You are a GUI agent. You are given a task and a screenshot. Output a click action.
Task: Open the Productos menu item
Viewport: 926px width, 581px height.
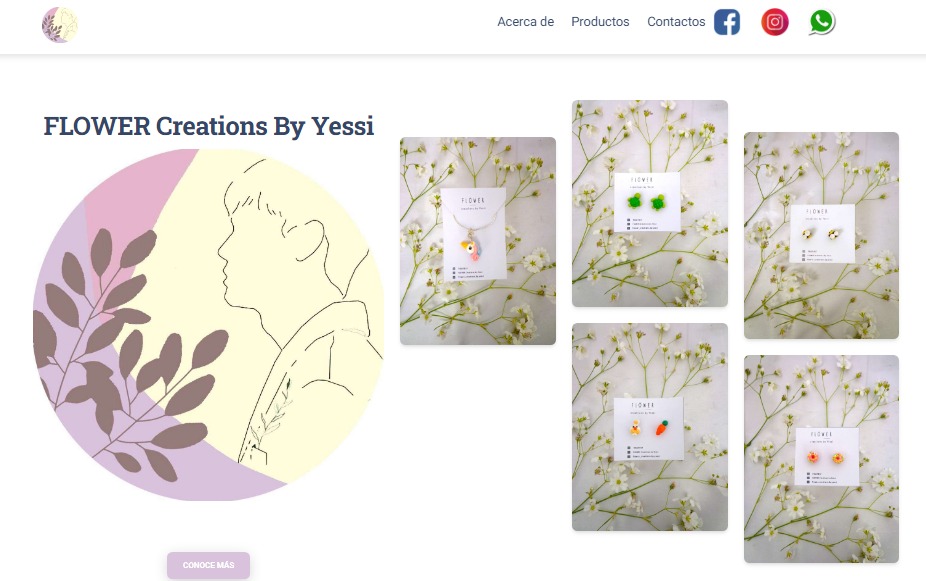tap(600, 22)
